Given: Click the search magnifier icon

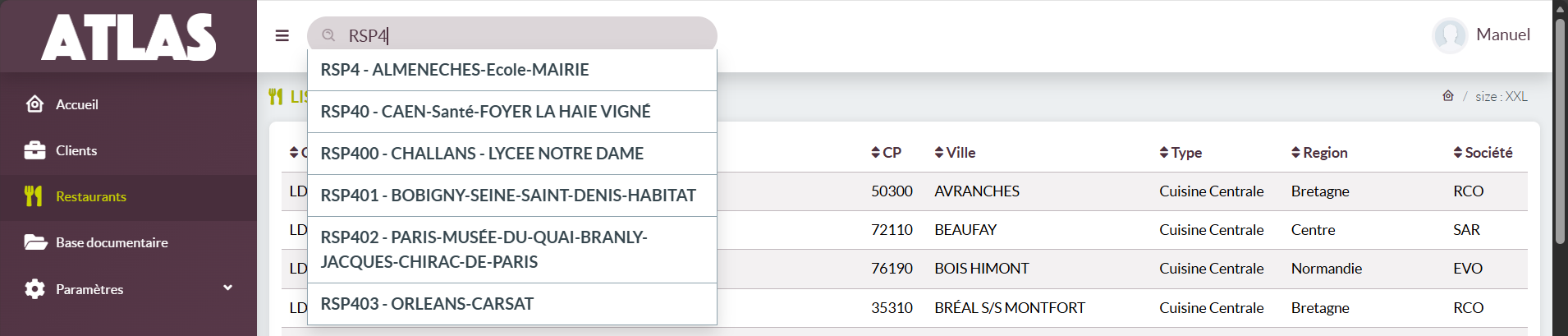Looking at the screenshot, I should 328,35.
